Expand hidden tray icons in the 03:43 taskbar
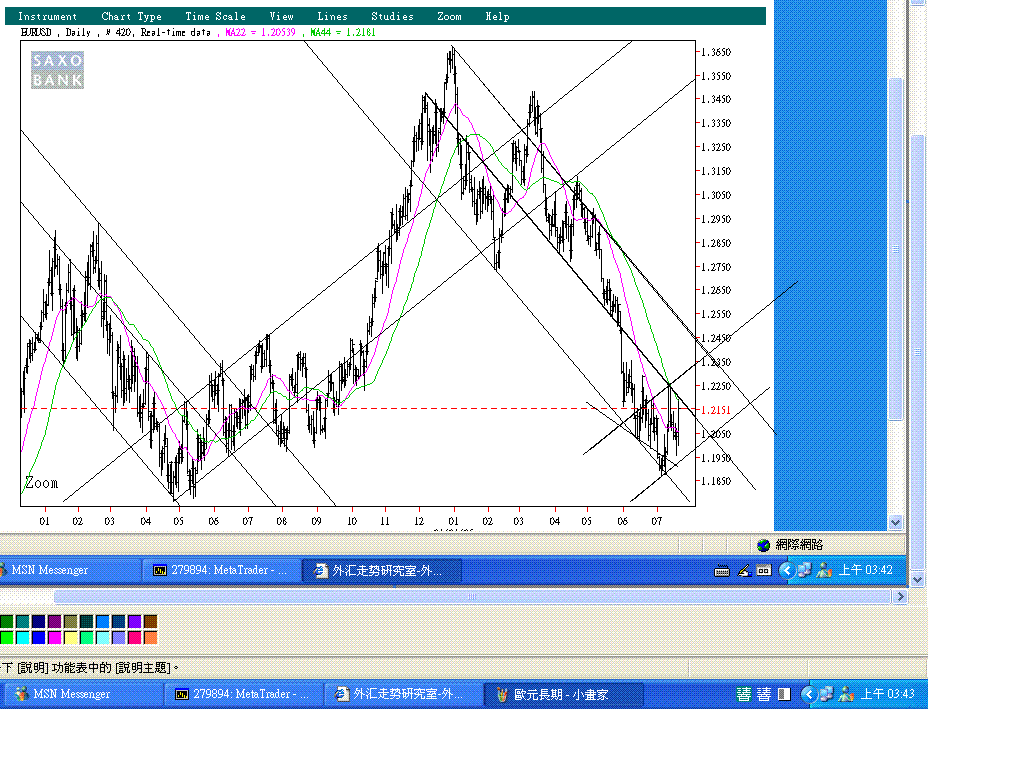This screenshot has width=1024, height=768. click(x=808, y=694)
